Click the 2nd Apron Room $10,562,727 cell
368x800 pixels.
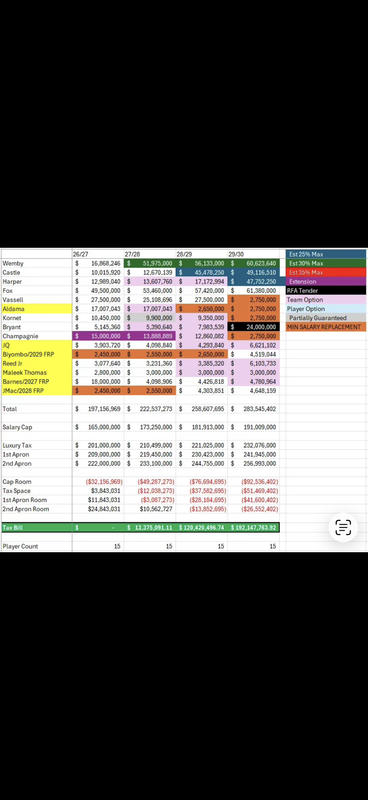pos(150,509)
